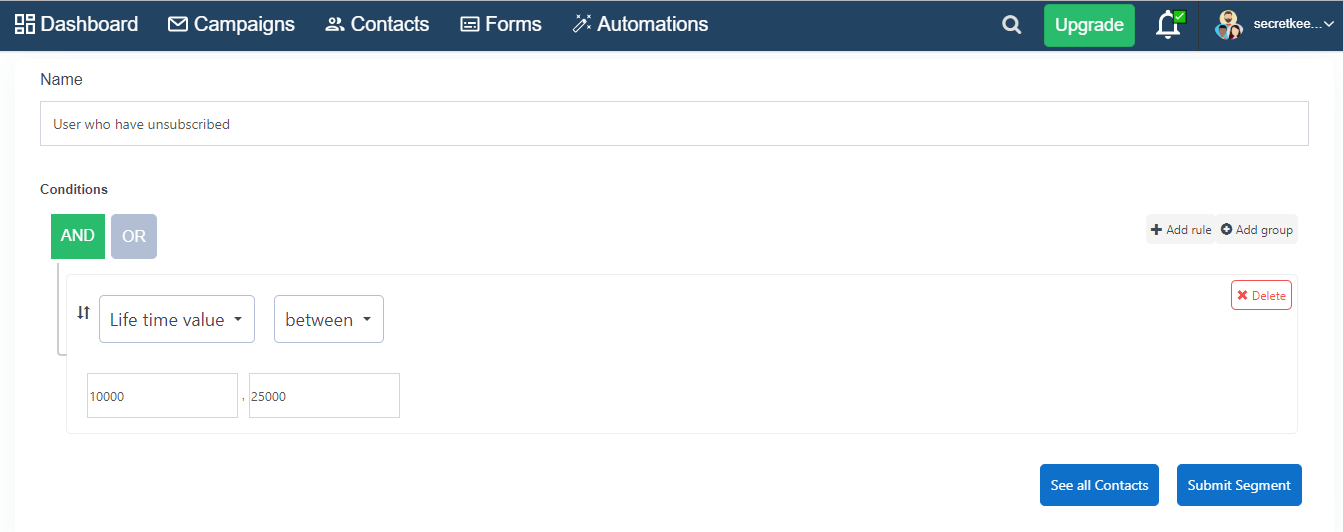Viewport: 1343px width, 532px height.
Task: Expand the secretkee account menu
Action: pyautogui.click(x=1293, y=24)
